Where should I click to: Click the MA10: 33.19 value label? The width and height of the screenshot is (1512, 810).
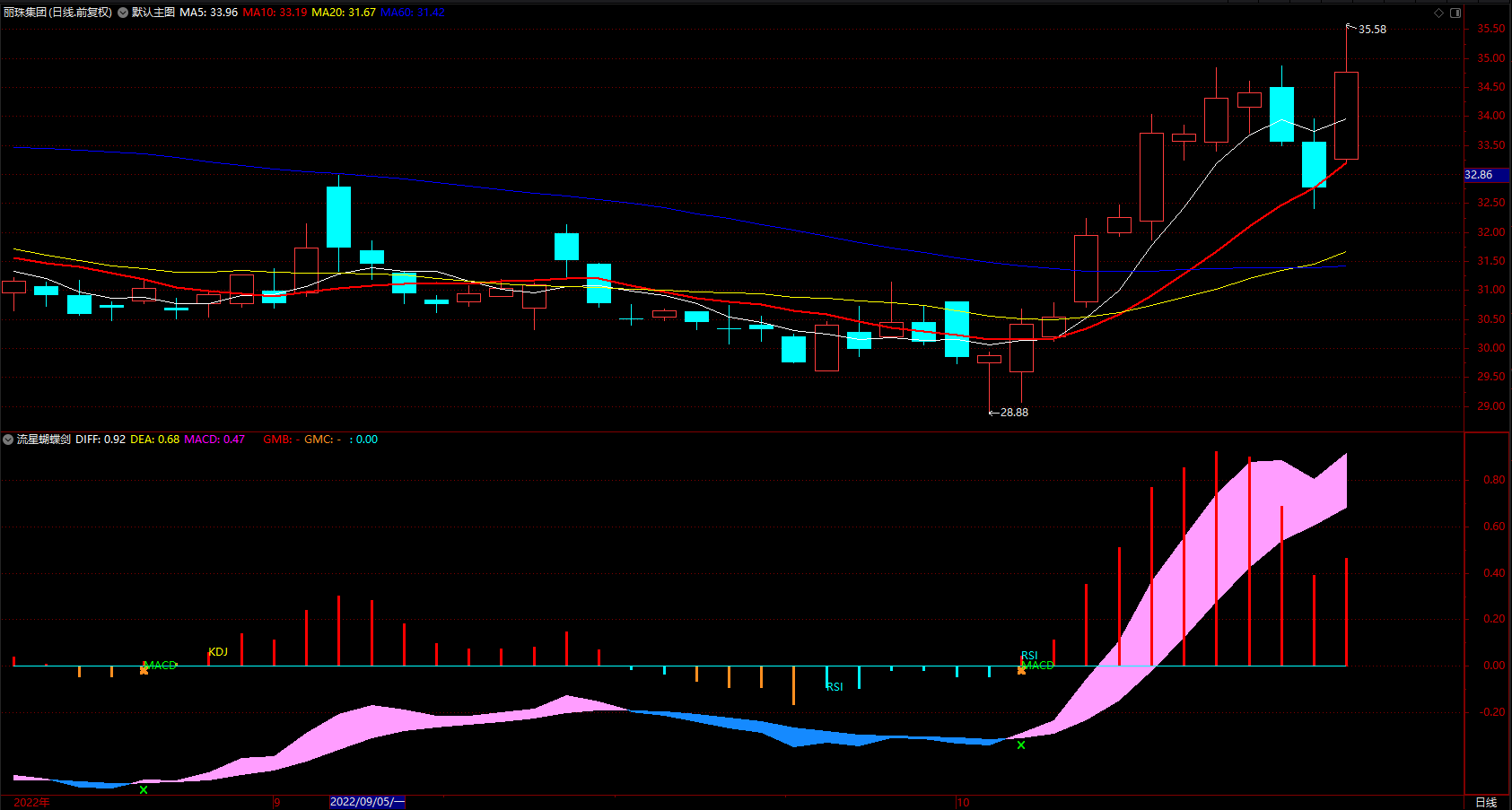click(275, 13)
